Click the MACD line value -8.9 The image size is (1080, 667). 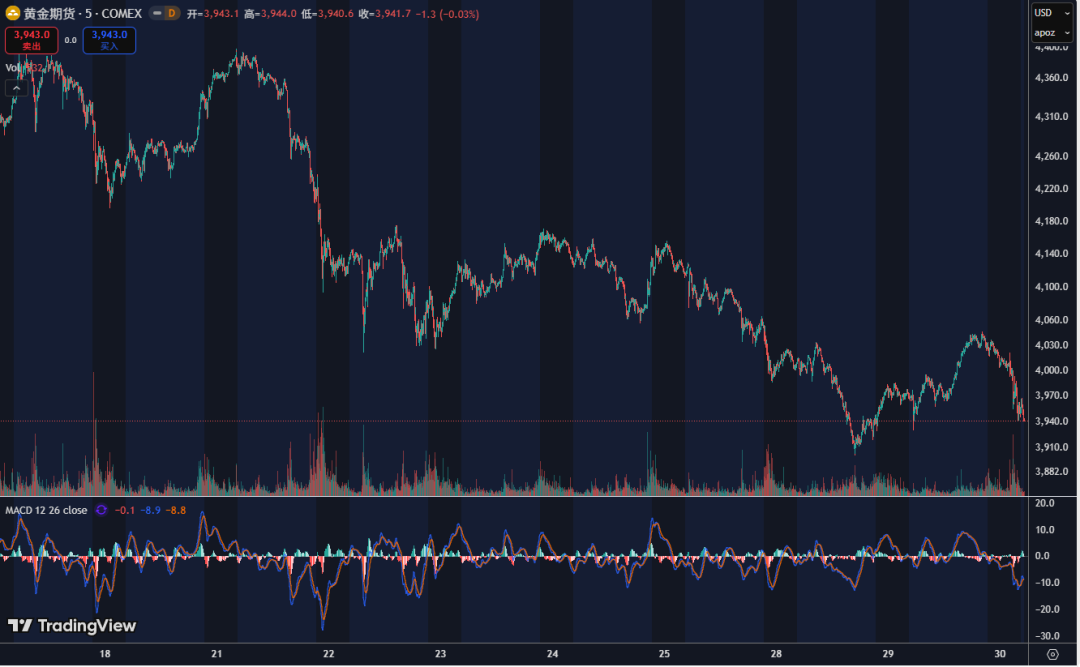tap(150, 511)
